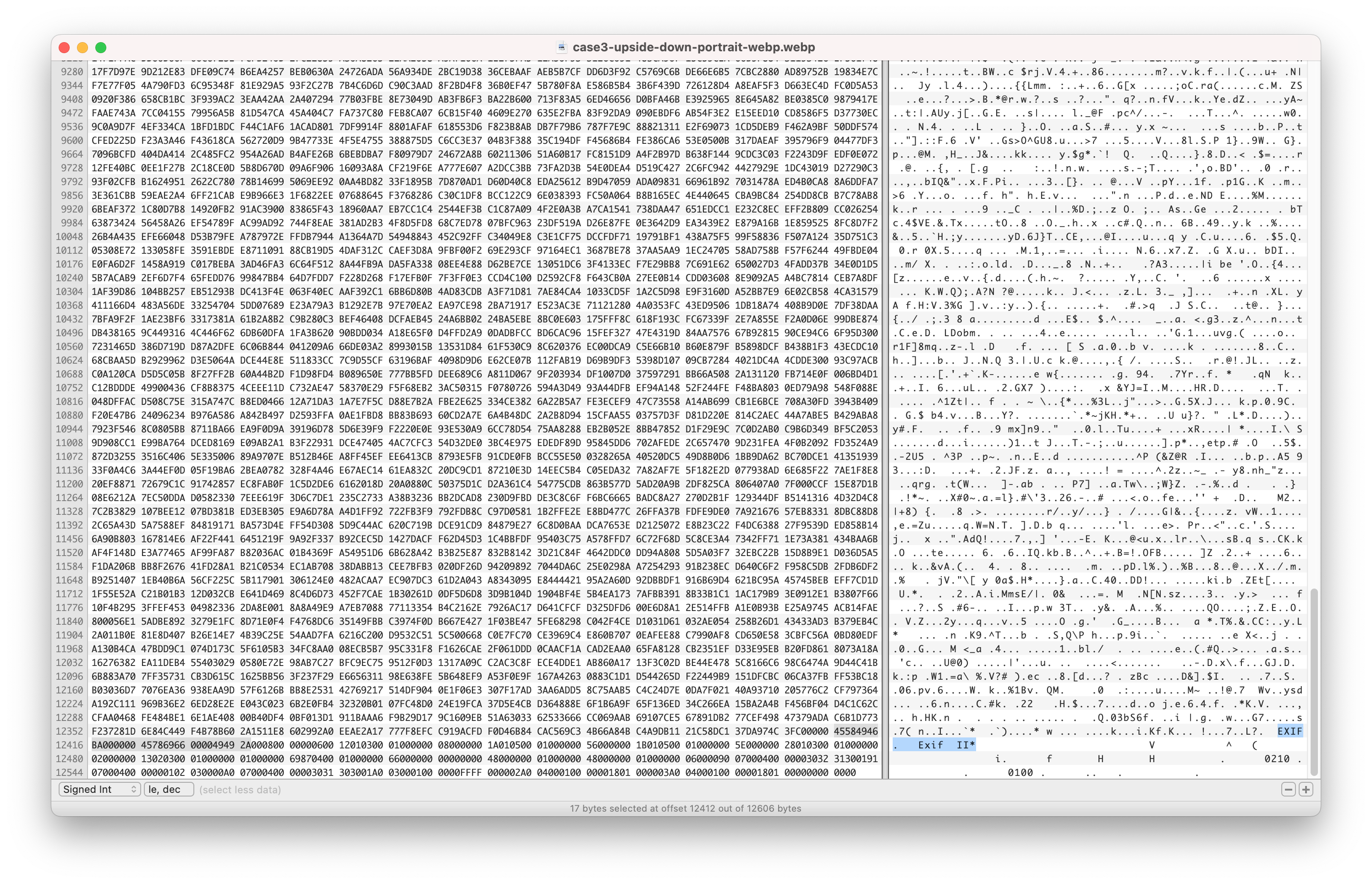Click line number 9280 in the offset gutter

[x=72, y=72]
